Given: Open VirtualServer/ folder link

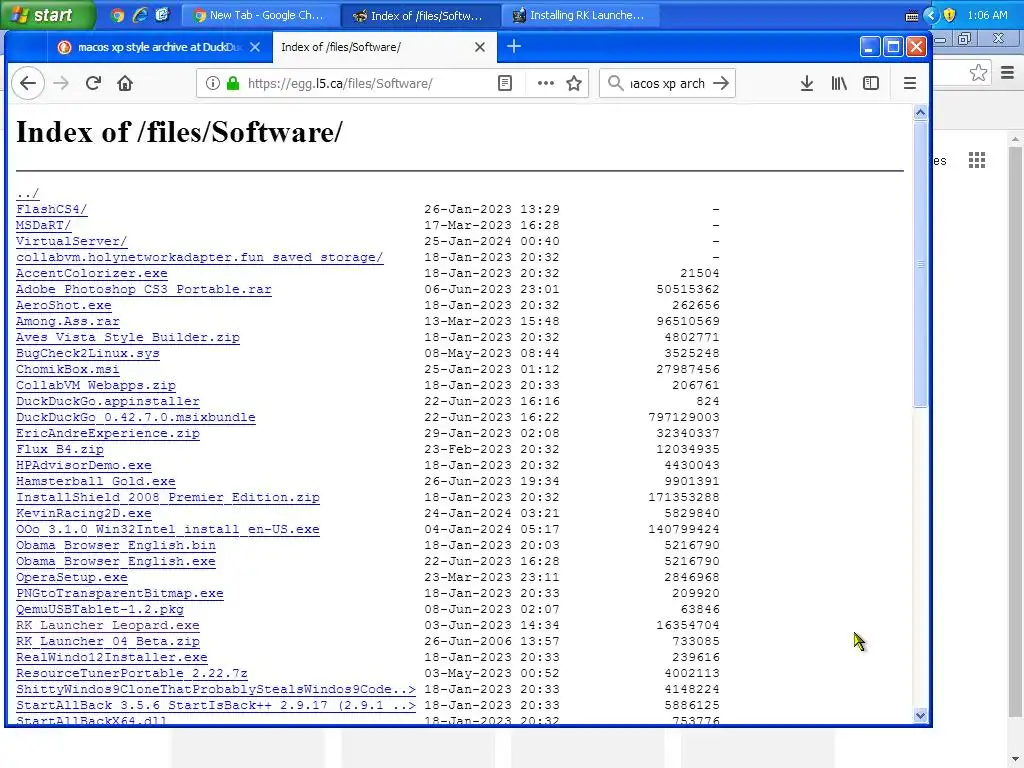Looking at the screenshot, I should click(72, 241).
